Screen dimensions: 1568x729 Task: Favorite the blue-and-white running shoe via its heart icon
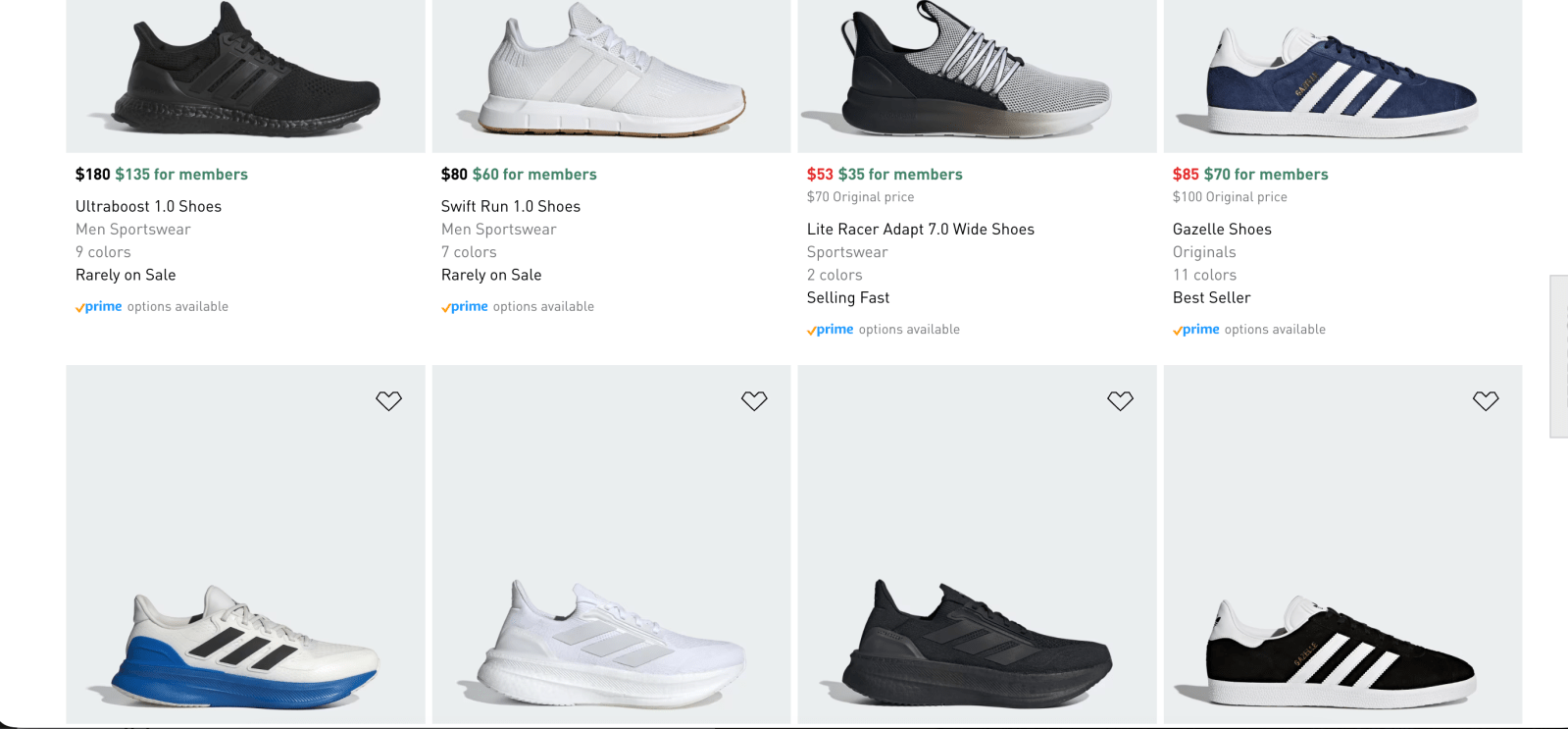(x=388, y=400)
